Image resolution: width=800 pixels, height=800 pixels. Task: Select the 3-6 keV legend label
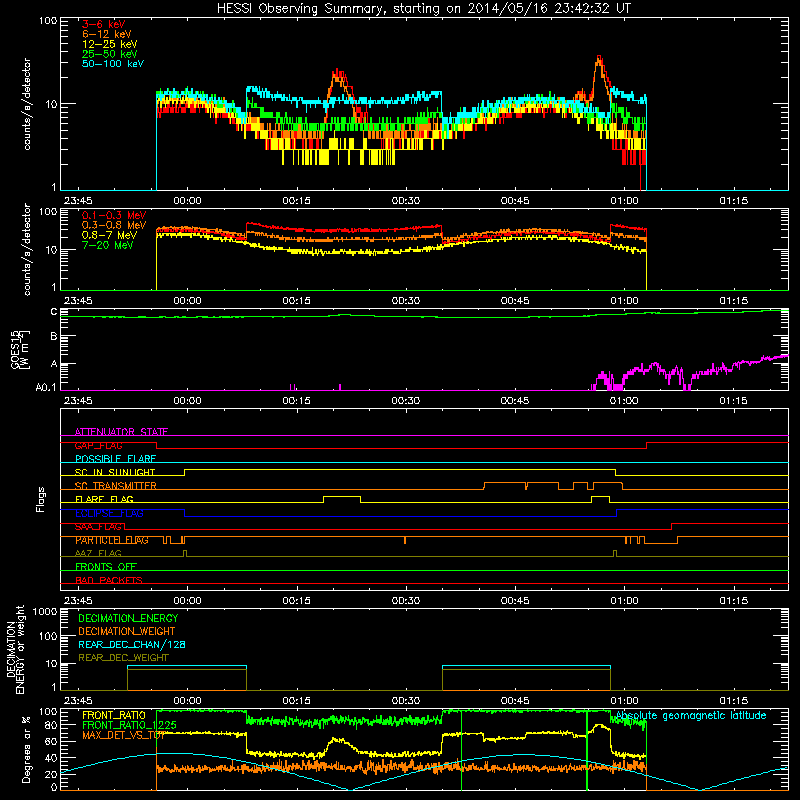(103, 24)
